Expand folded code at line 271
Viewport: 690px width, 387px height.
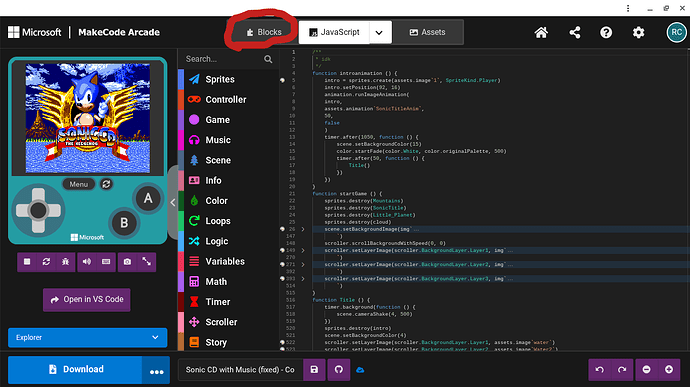pos(303,265)
